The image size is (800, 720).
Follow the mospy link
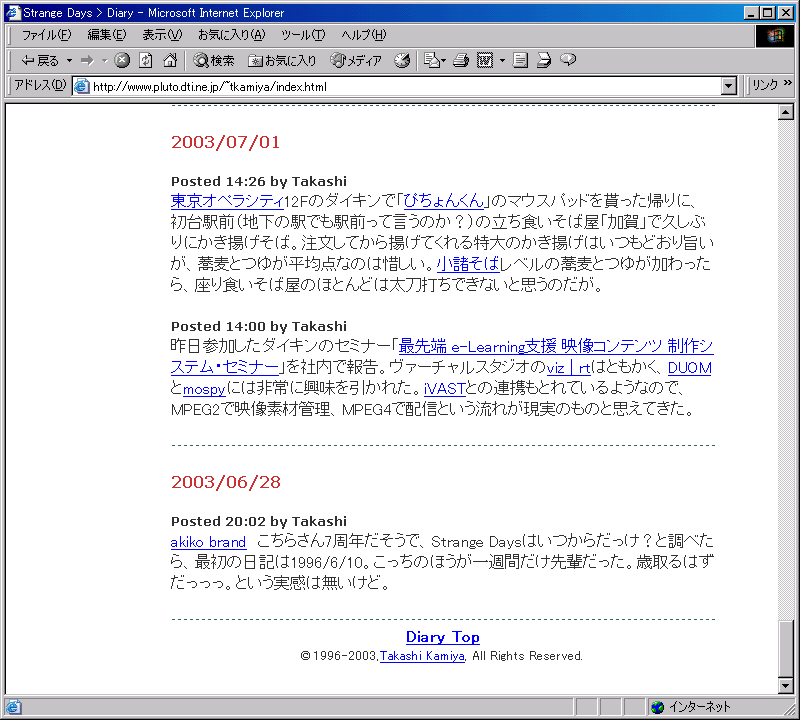204,389
